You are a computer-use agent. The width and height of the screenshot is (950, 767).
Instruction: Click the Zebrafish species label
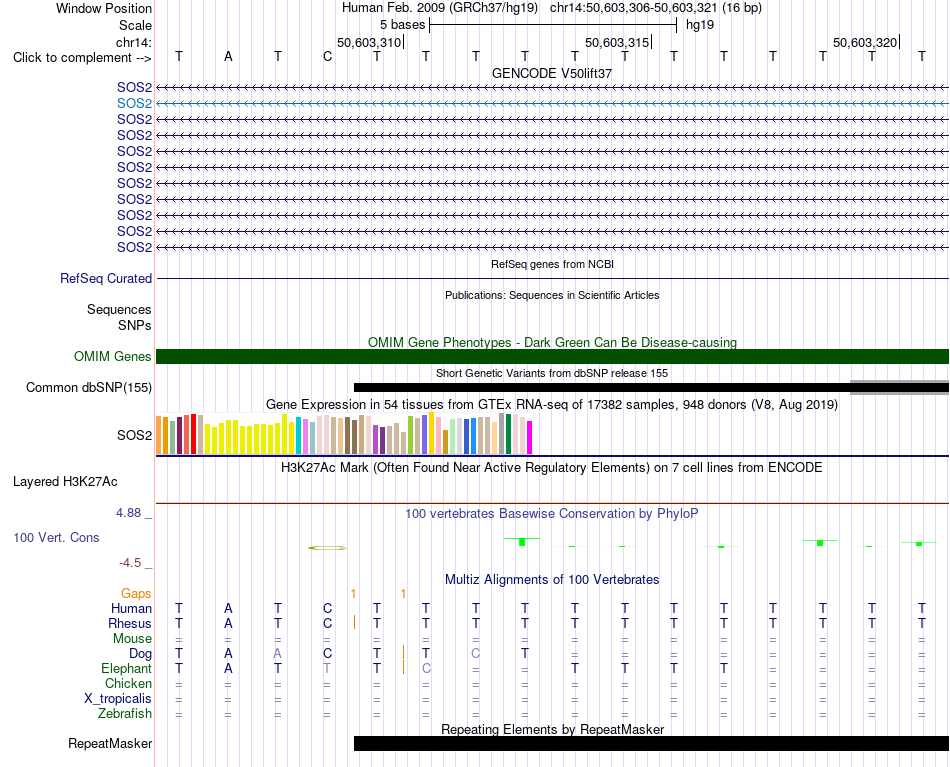click(125, 714)
